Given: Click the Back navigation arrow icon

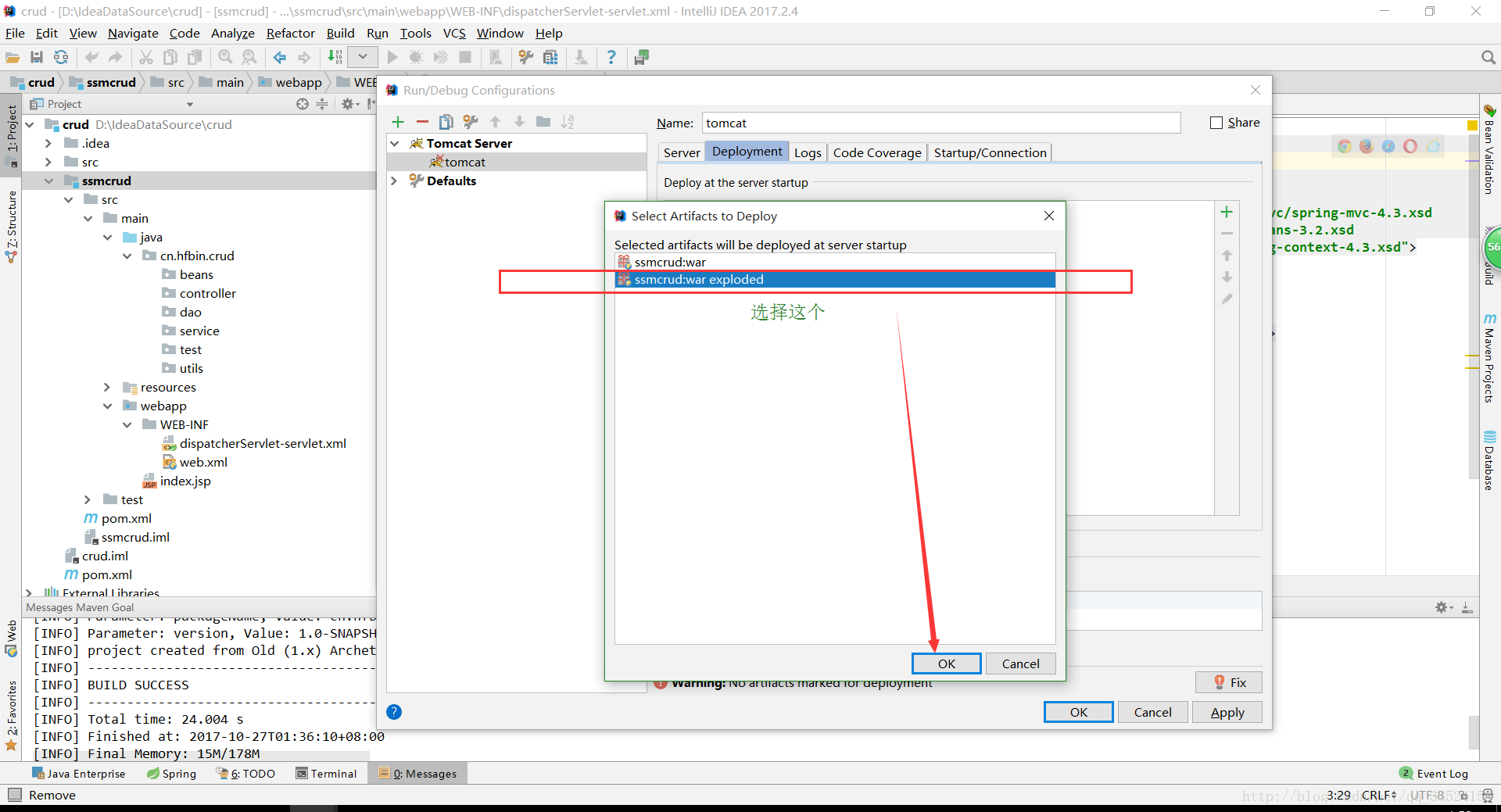Looking at the screenshot, I should [x=279, y=57].
